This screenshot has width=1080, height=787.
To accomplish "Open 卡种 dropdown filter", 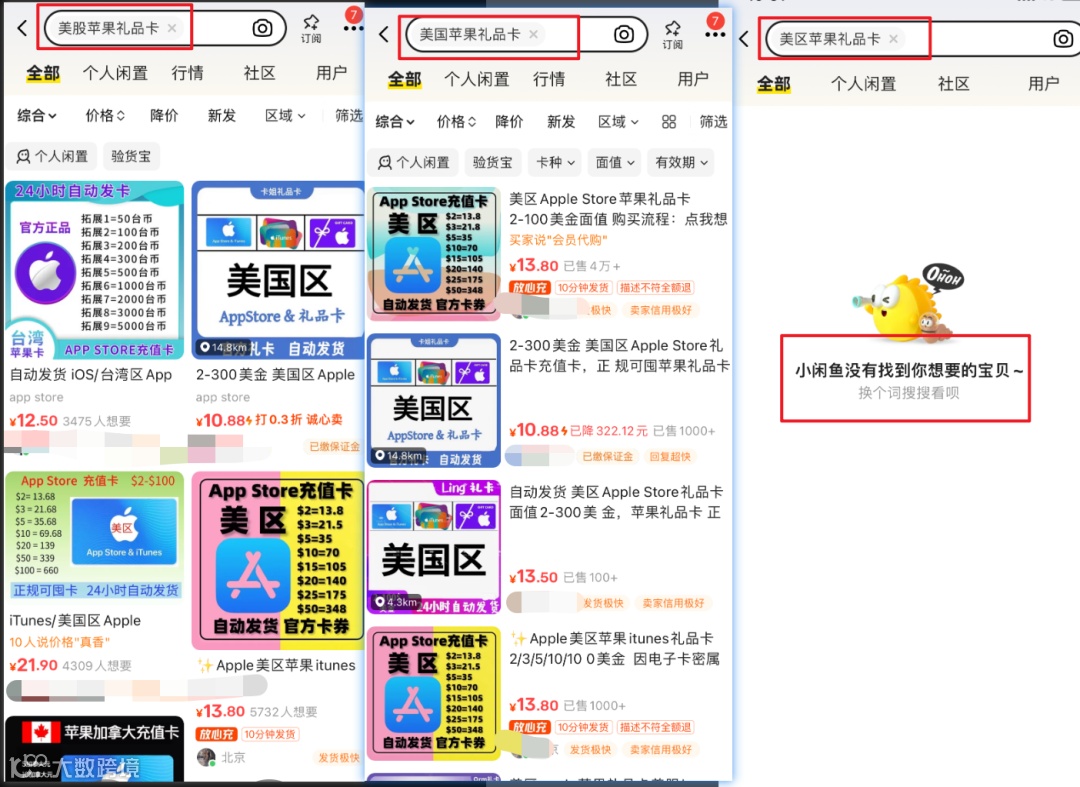I will tap(555, 162).
